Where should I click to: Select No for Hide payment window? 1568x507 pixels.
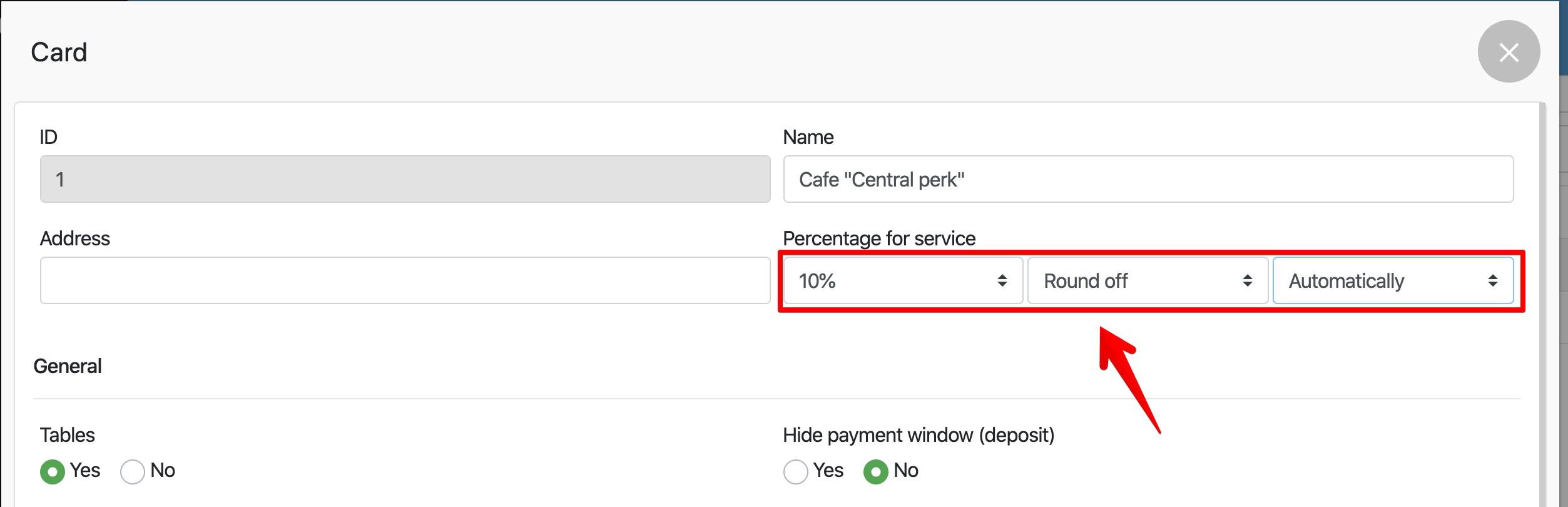tap(875, 471)
